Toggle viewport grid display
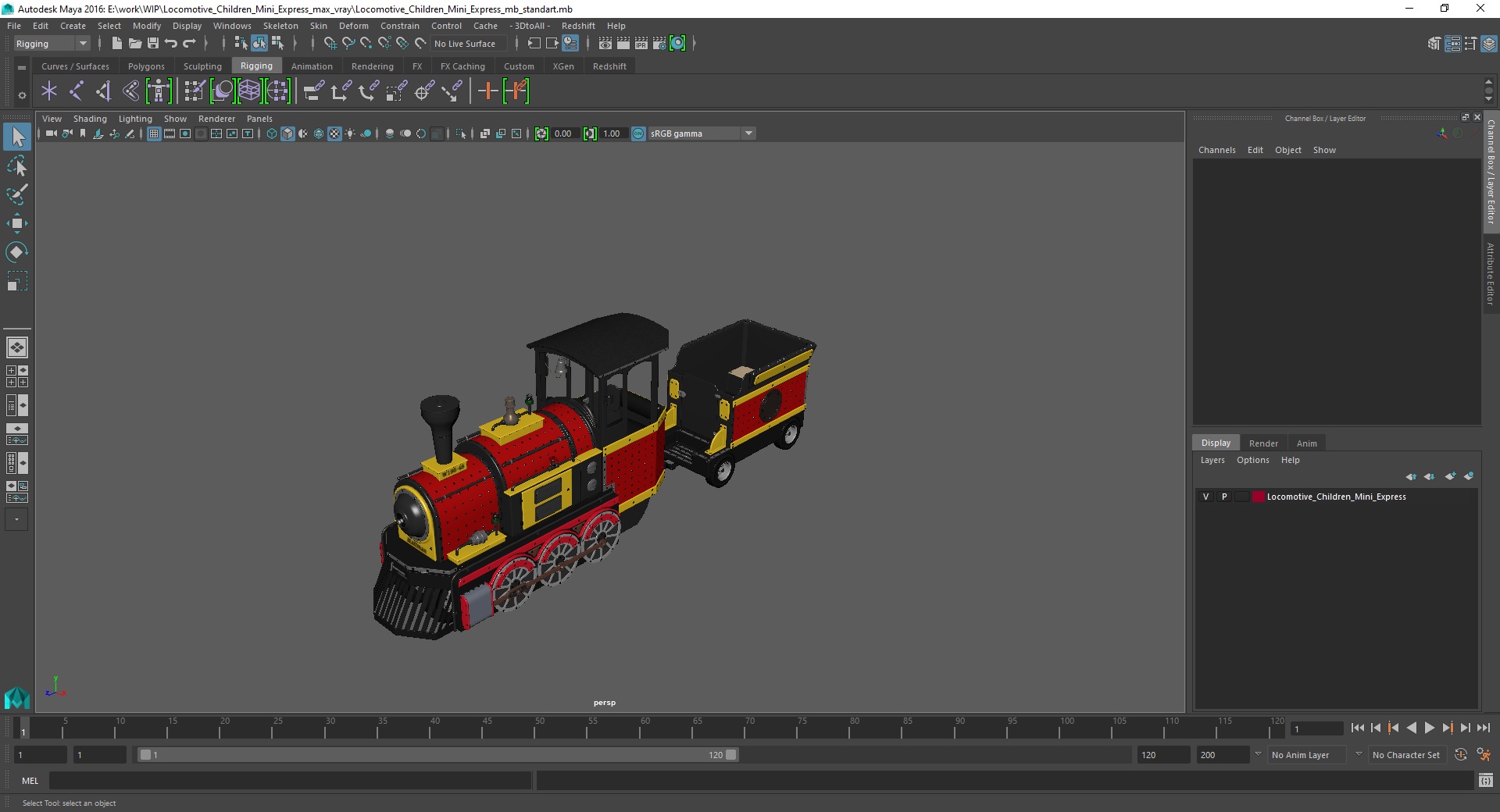This screenshot has width=1500, height=812. point(154,134)
